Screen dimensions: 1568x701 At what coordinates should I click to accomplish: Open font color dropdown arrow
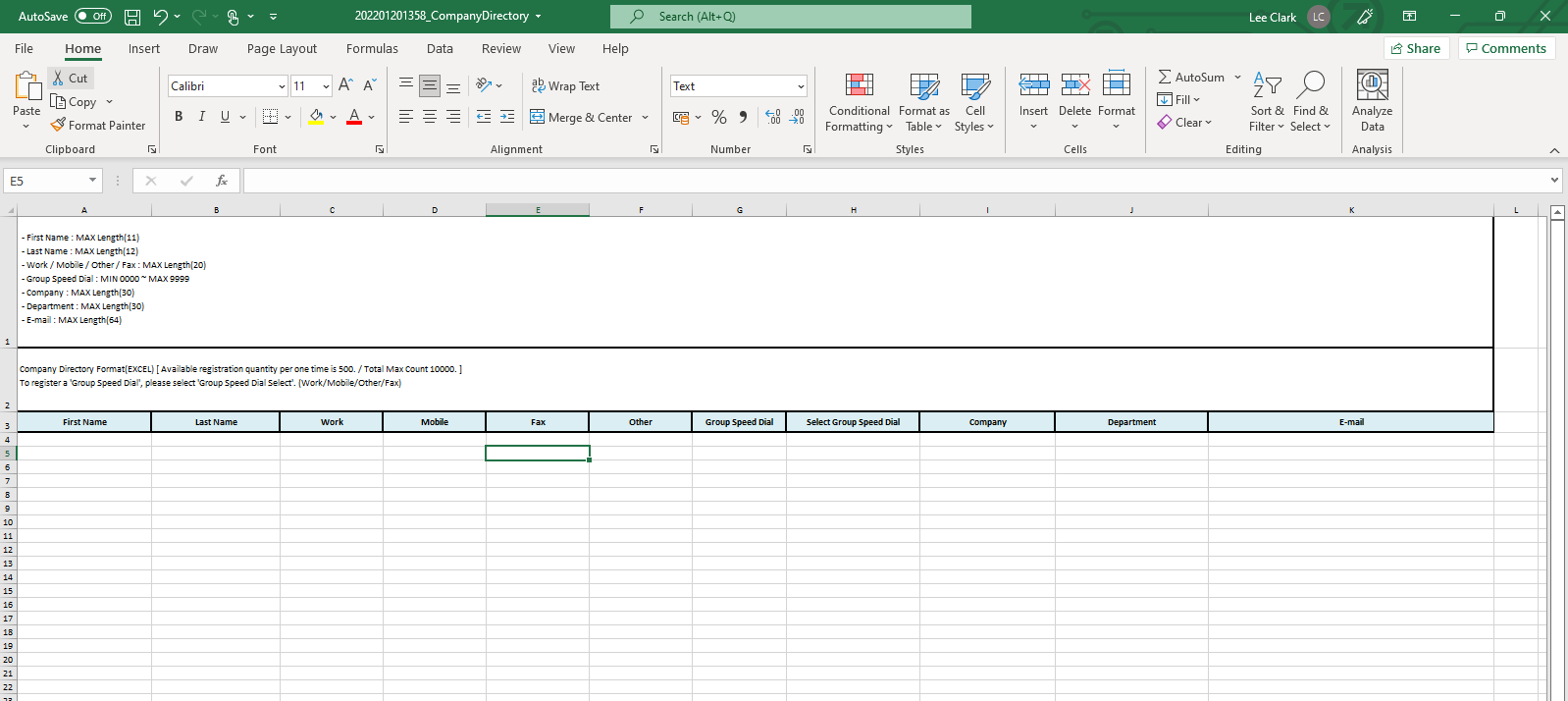coord(372,117)
